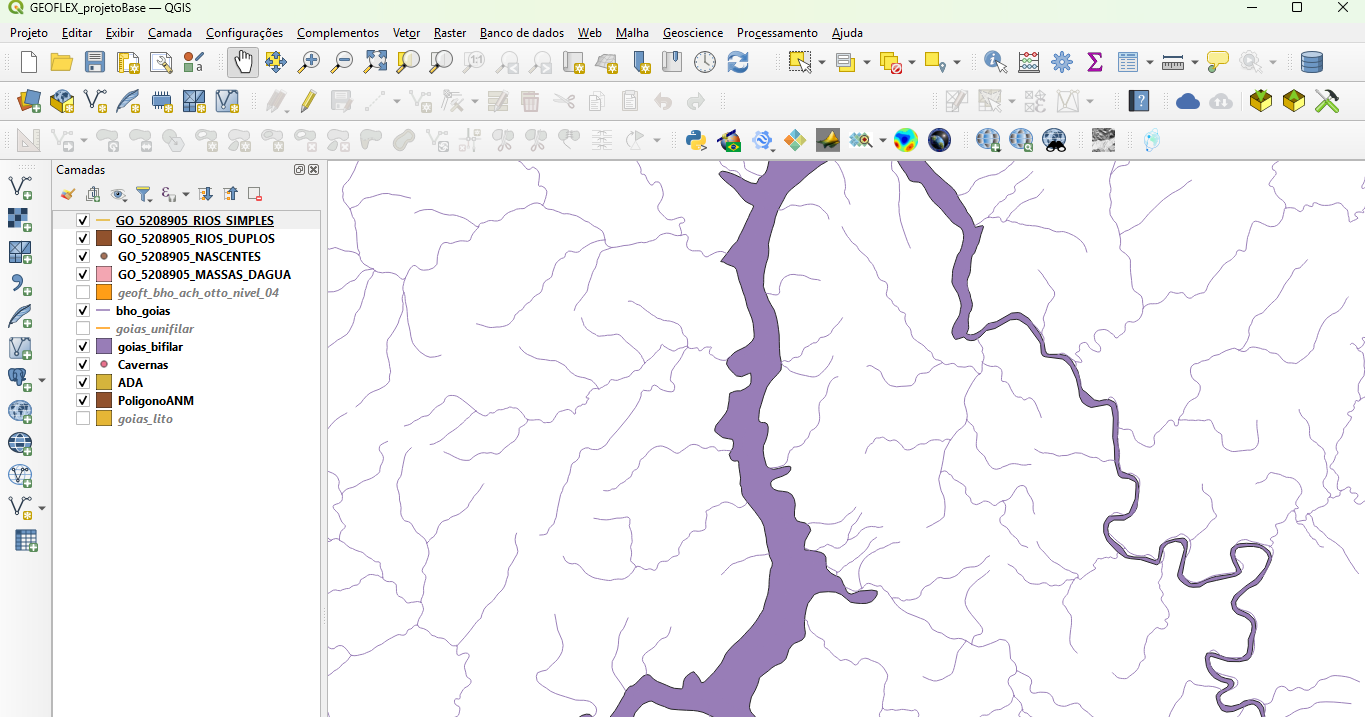This screenshot has width=1365, height=717.
Task: Click the Save Project floppy disk icon
Action: click(95, 62)
